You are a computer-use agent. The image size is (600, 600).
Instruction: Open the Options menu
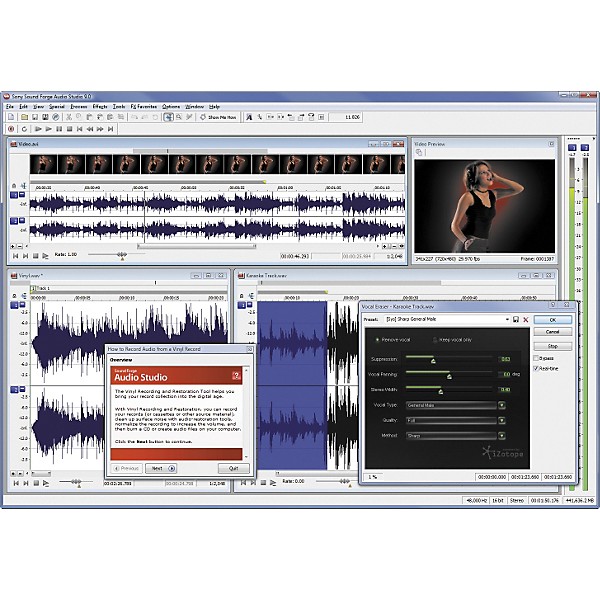171,106
